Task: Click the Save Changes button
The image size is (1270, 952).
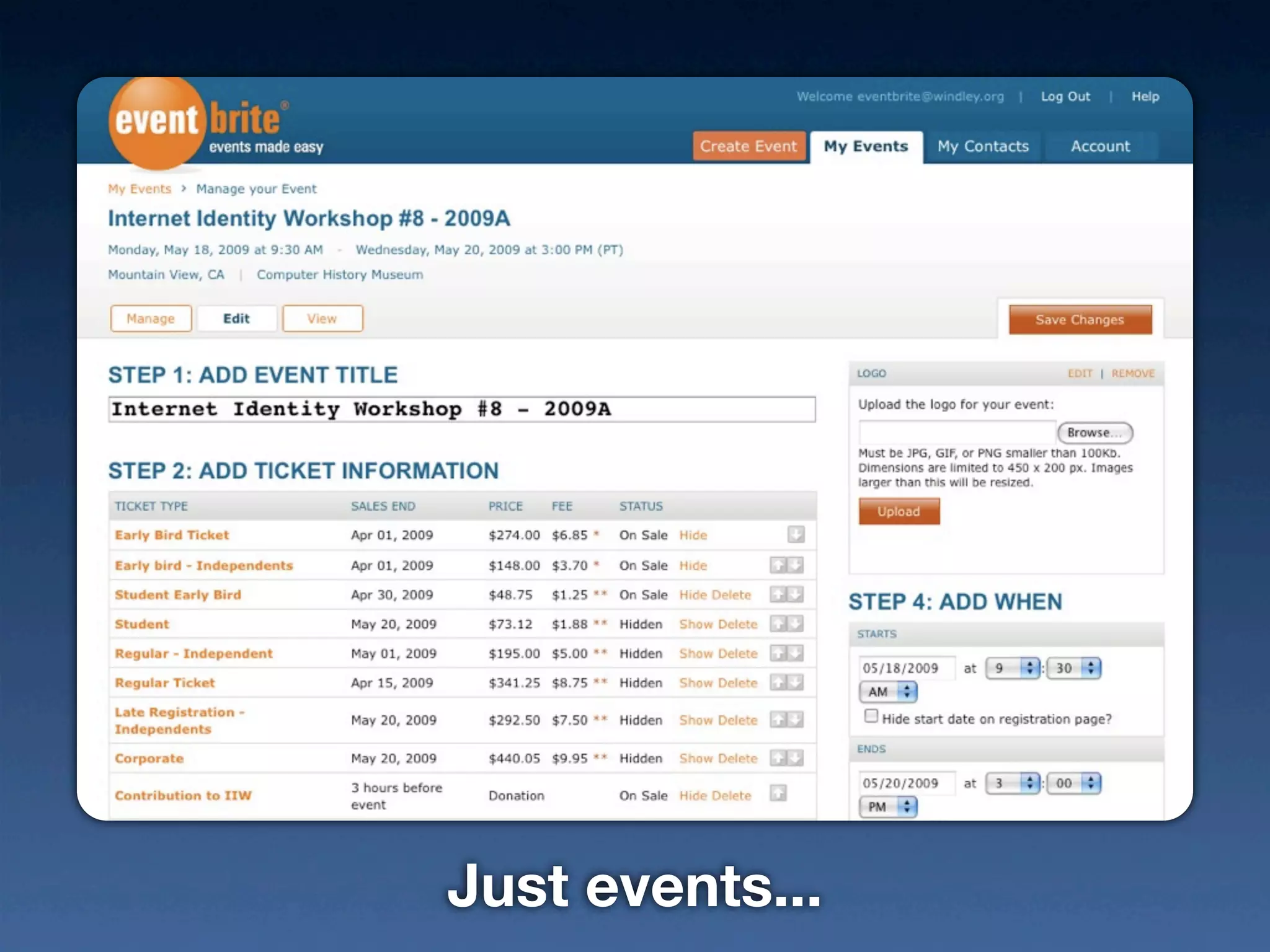Action: [1080, 320]
